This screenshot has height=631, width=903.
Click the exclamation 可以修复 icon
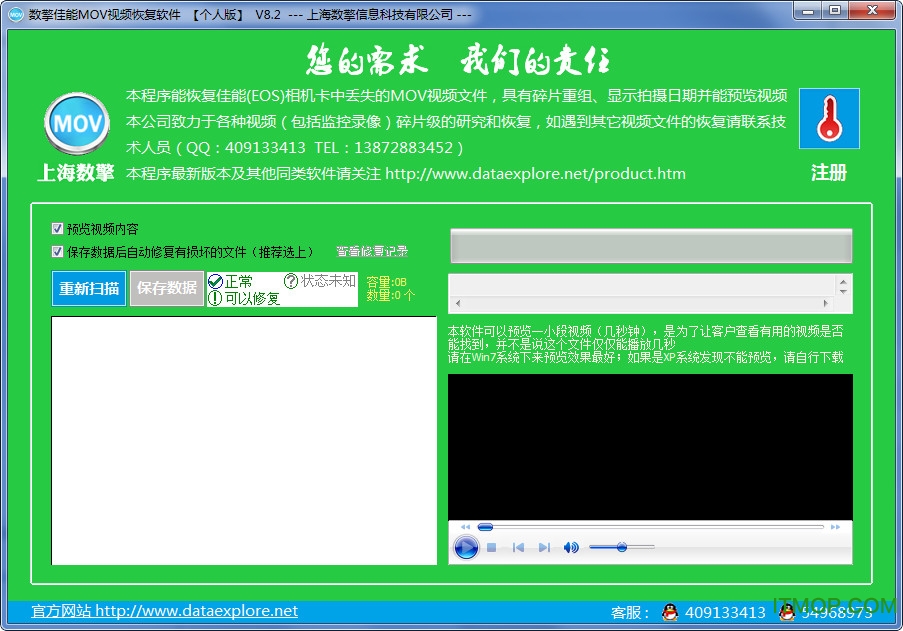217,295
